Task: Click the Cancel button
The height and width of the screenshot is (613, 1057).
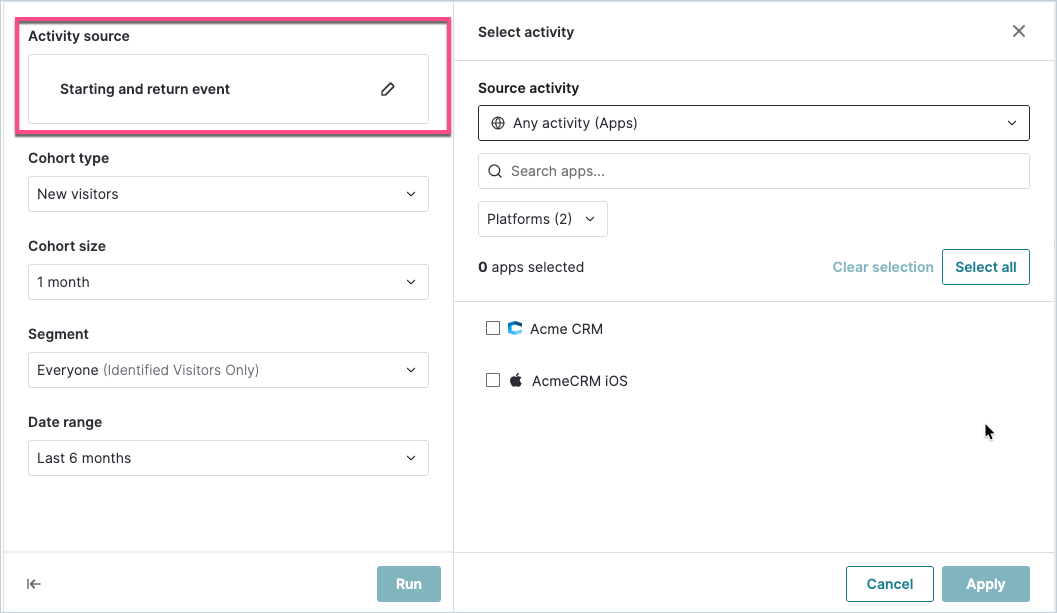Action: [x=890, y=584]
